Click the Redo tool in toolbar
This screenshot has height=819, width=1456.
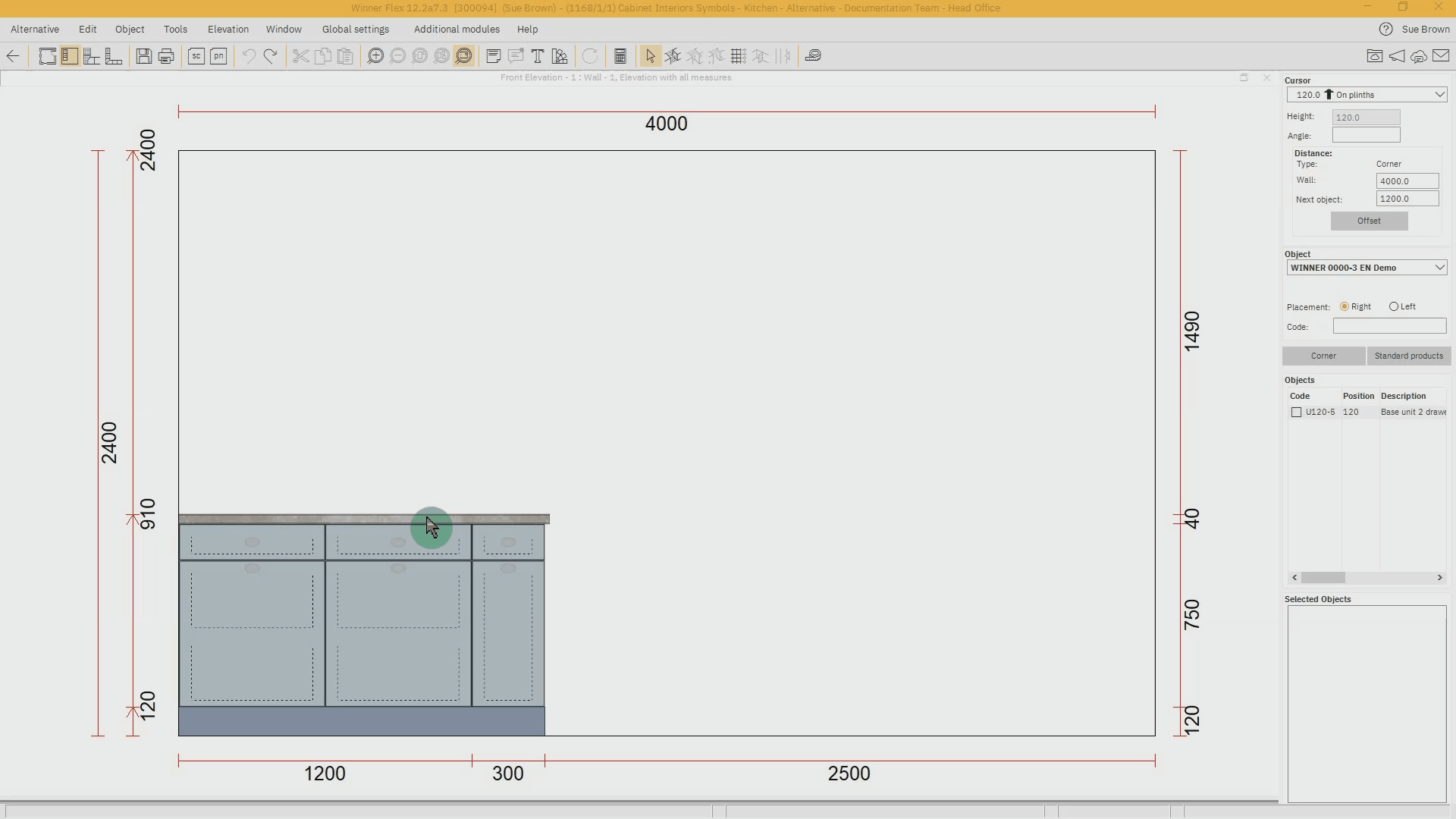(x=270, y=56)
